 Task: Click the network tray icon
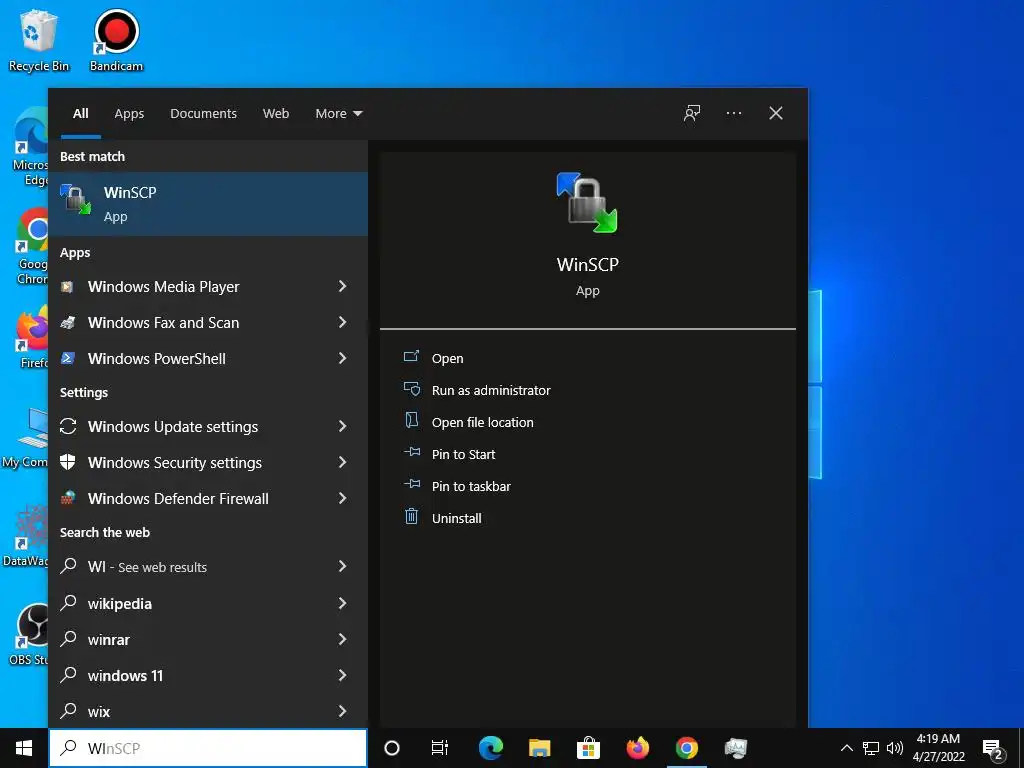(871, 748)
